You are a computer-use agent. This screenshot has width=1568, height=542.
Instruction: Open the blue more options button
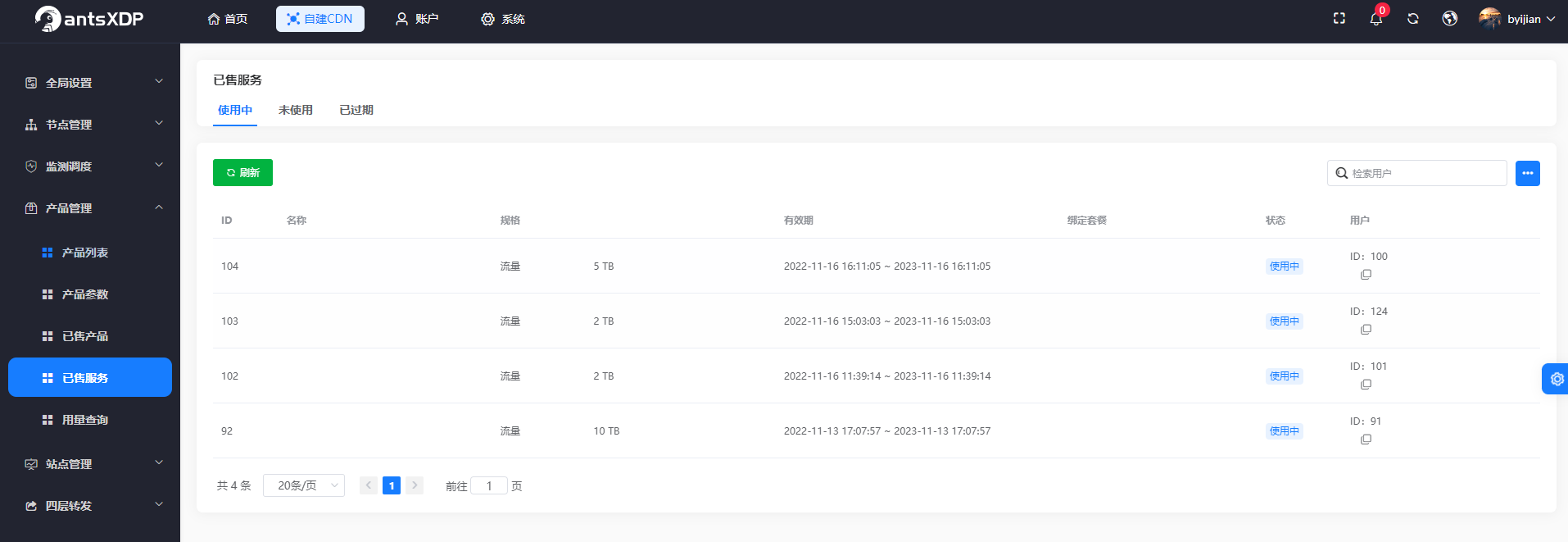(x=1528, y=173)
